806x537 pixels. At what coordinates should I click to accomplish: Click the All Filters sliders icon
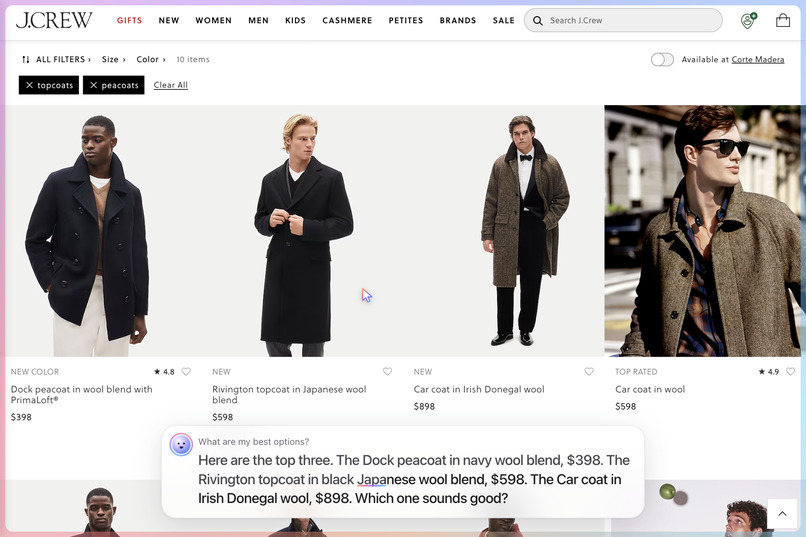click(x=26, y=60)
